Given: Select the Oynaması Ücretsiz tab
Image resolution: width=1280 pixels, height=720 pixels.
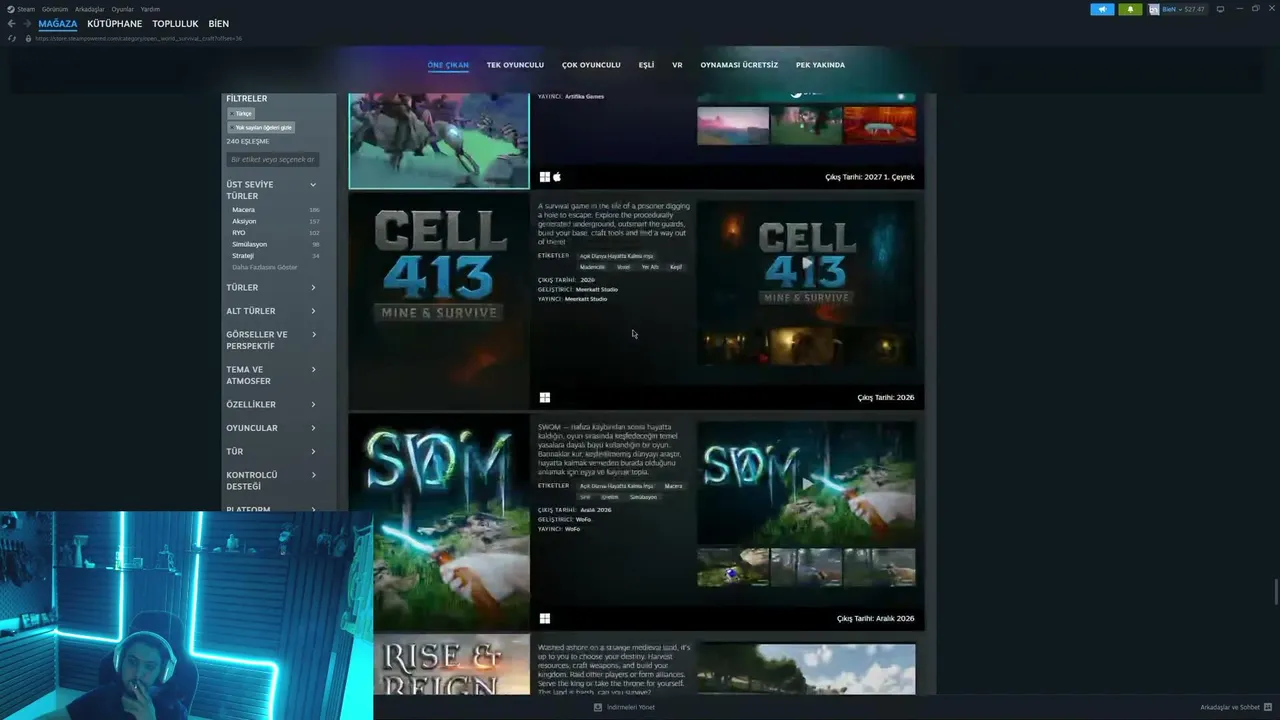Looking at the screenshot, I should click(739, 65).
